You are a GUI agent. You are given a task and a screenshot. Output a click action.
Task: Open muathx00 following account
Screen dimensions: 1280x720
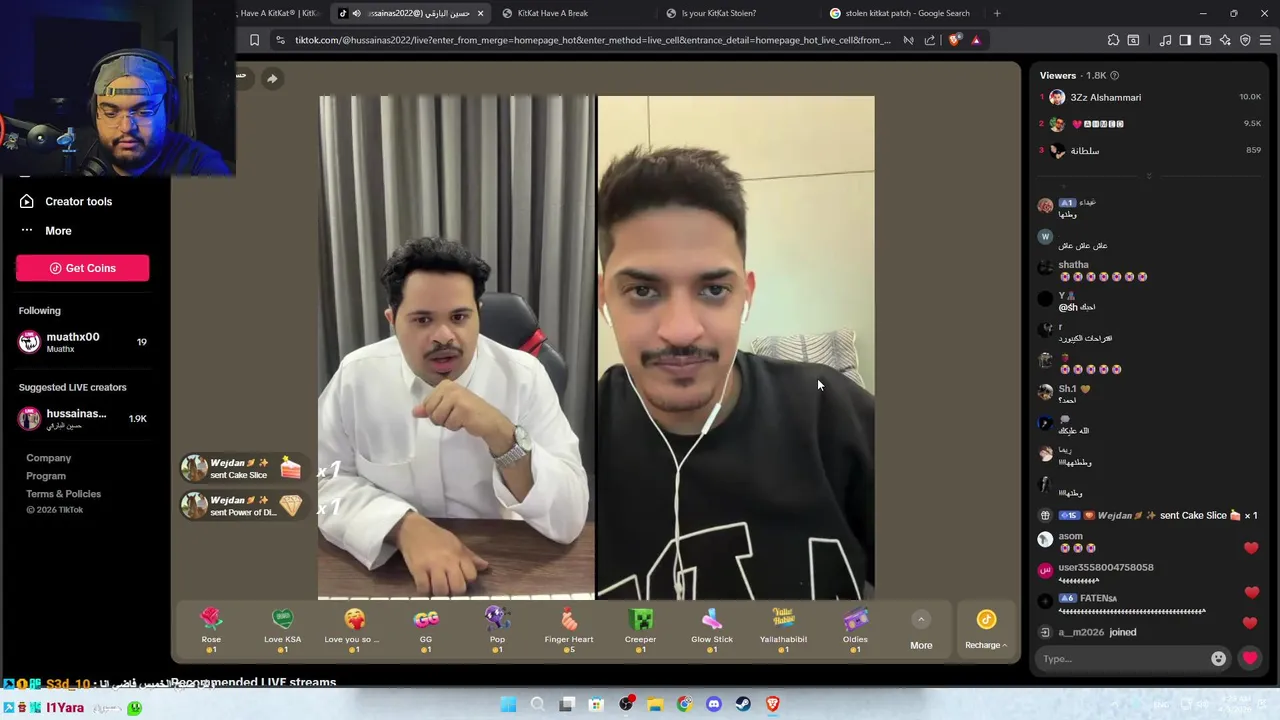(x=82, y=342)
